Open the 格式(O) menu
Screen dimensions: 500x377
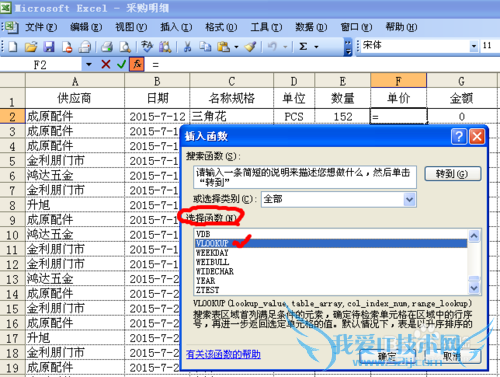pos(221,27)
